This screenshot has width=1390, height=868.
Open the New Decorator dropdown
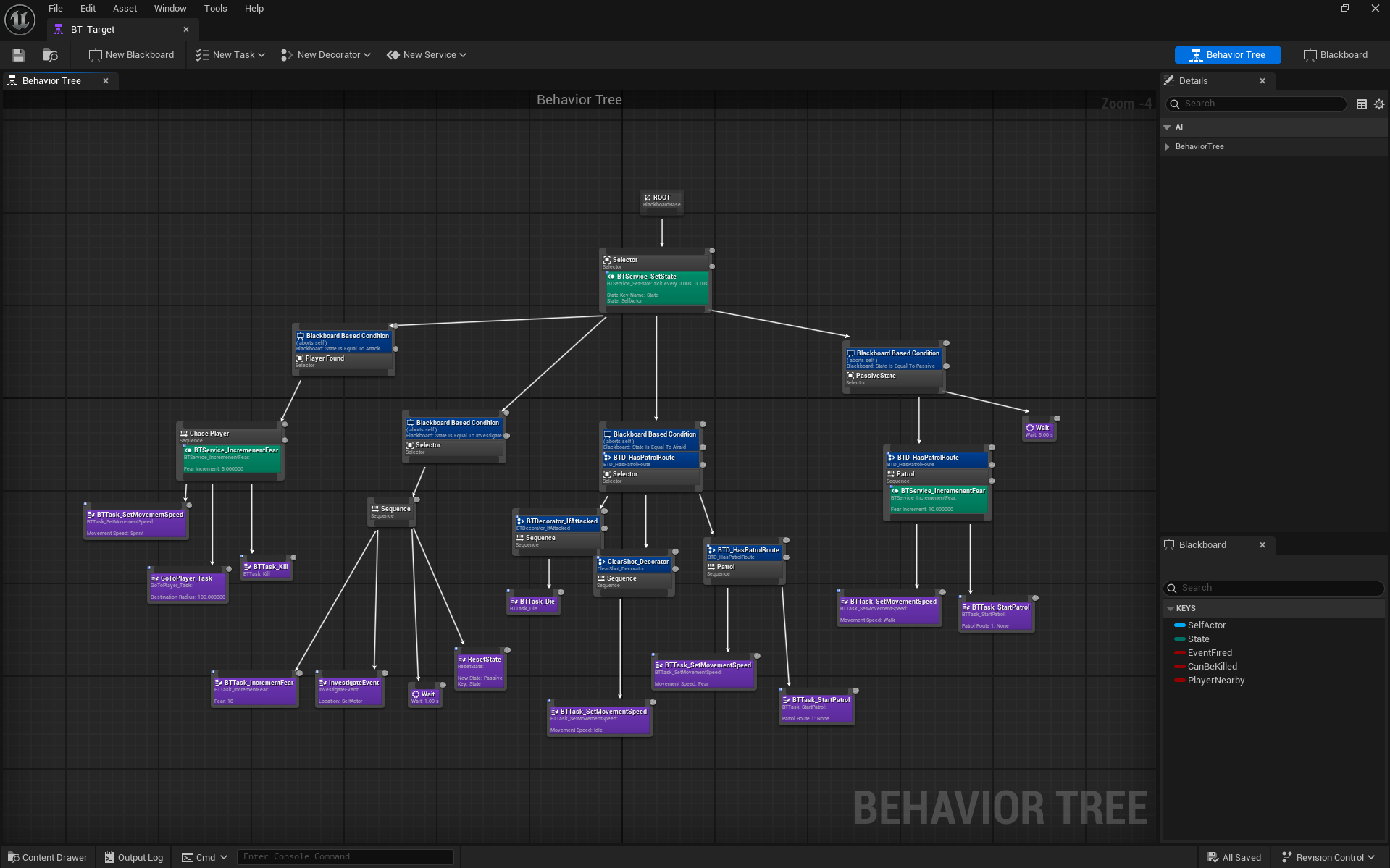click(325, 54)
